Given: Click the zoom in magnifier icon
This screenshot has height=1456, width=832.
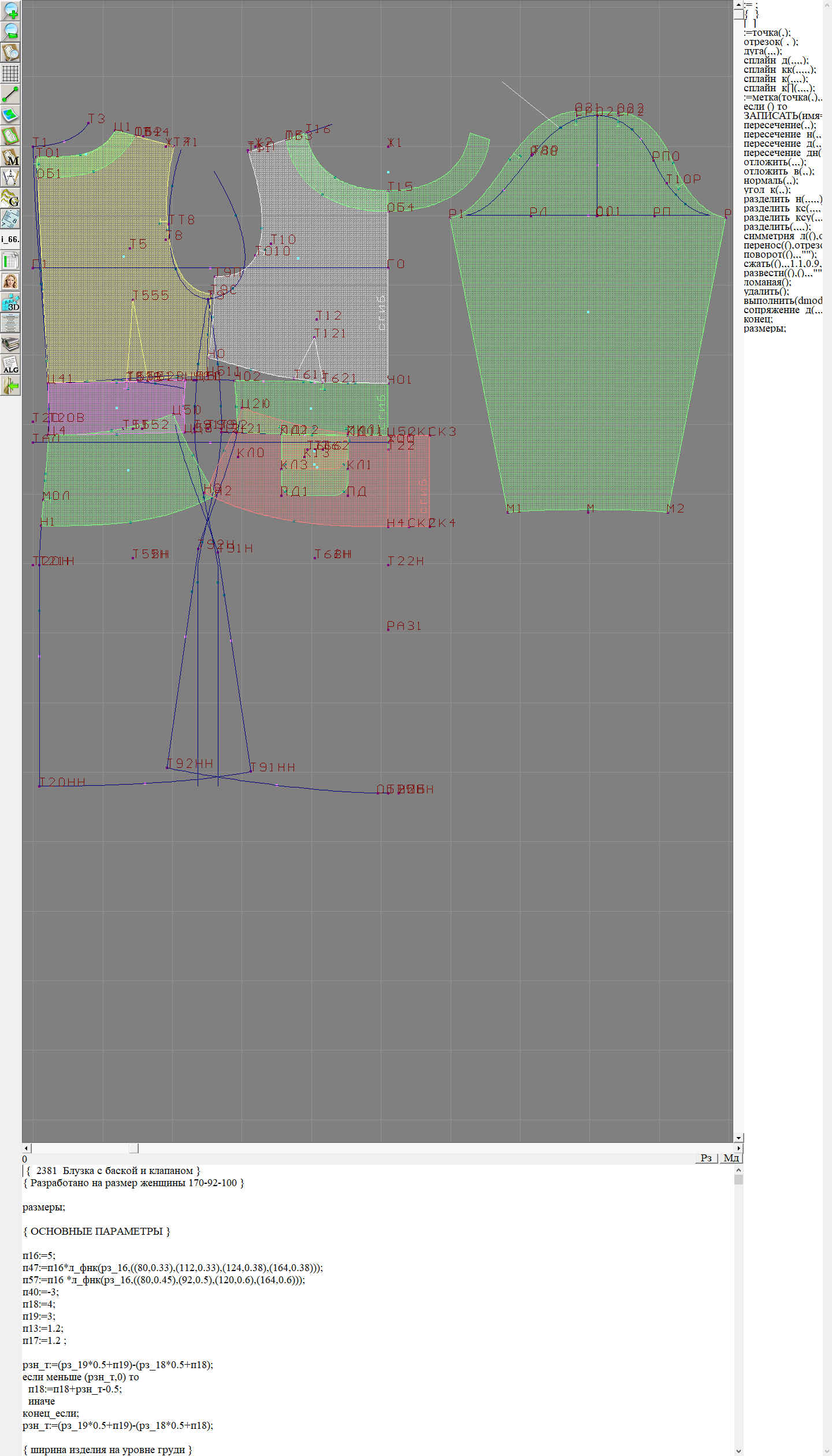Looking at the screenshot, I should point(10,10).
